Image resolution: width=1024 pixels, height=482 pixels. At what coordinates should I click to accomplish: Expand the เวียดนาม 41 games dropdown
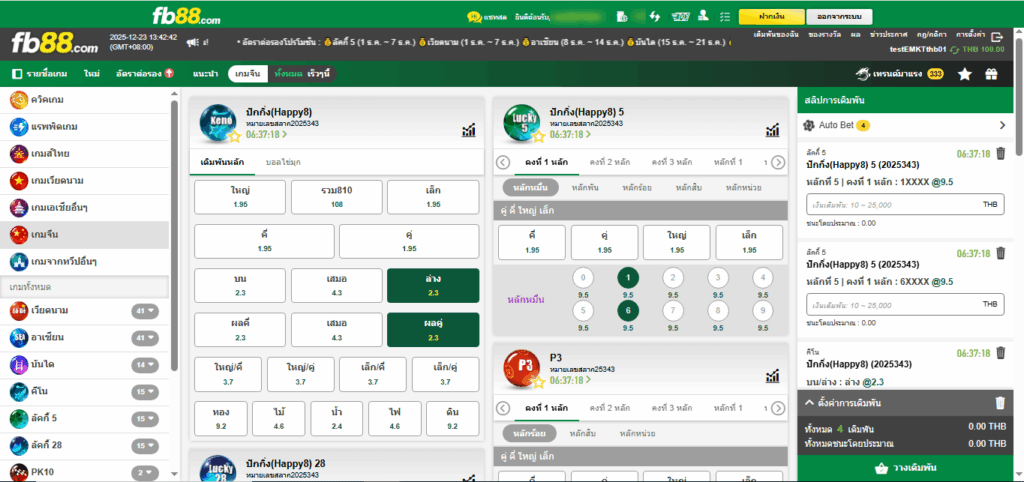[145, 311]
